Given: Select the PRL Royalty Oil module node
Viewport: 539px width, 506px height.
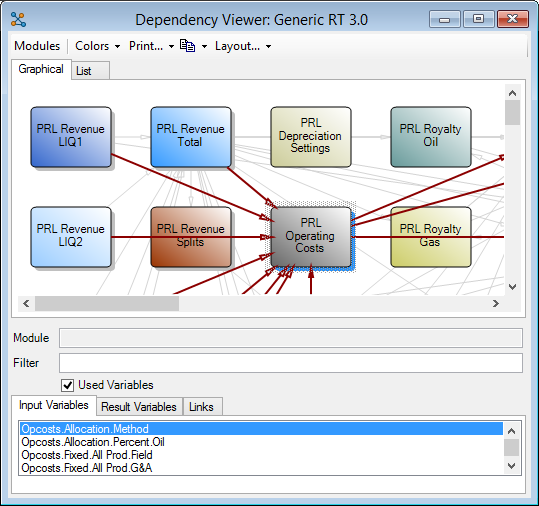Looking at the screenshot, I should point(431,137).
